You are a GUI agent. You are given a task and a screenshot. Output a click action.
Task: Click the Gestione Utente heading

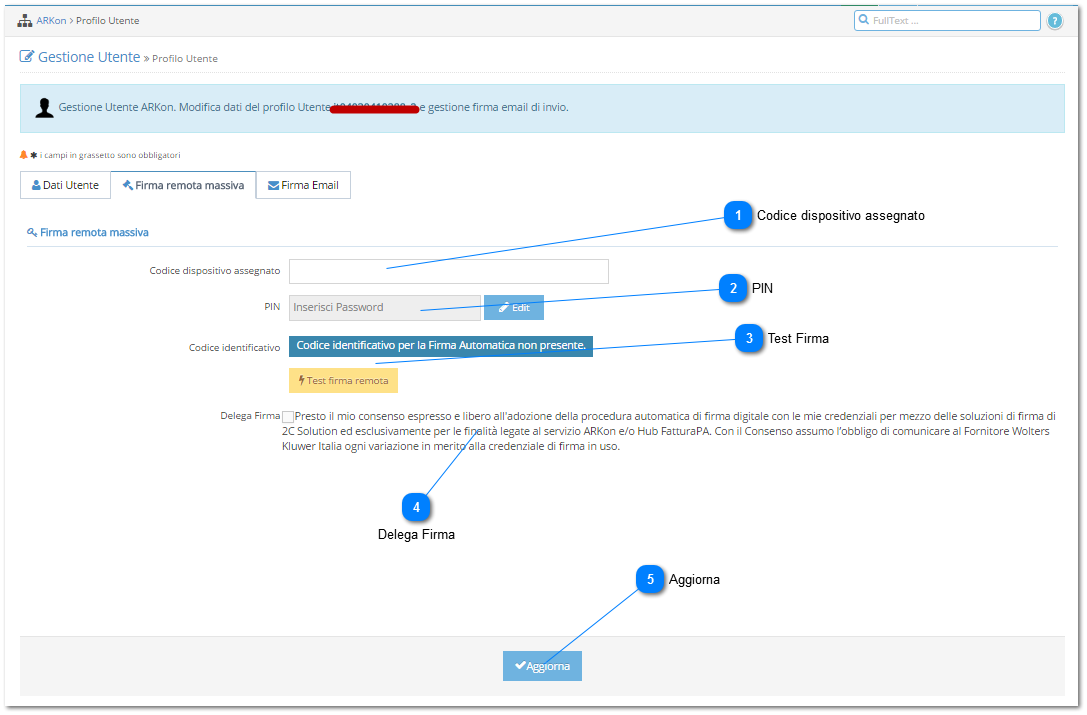click(x=89, y=58)
